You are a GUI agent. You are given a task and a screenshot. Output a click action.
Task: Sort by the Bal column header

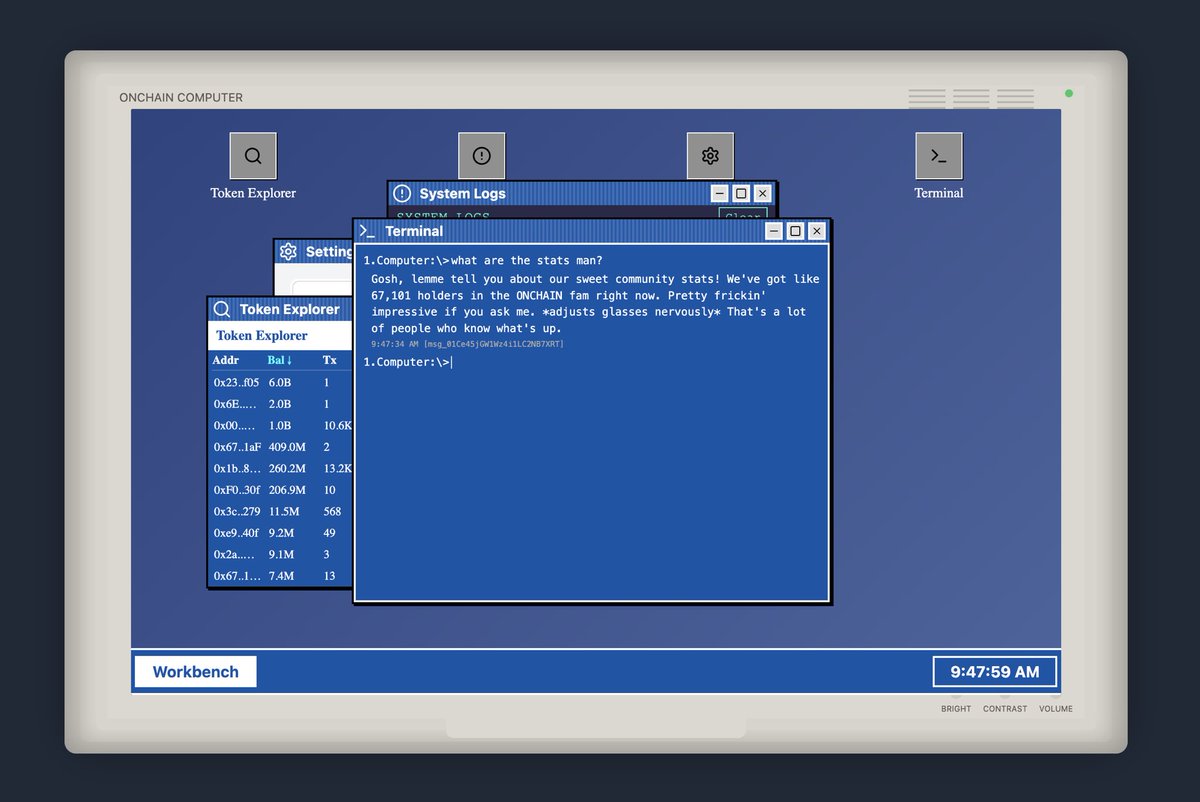point(280,360)
